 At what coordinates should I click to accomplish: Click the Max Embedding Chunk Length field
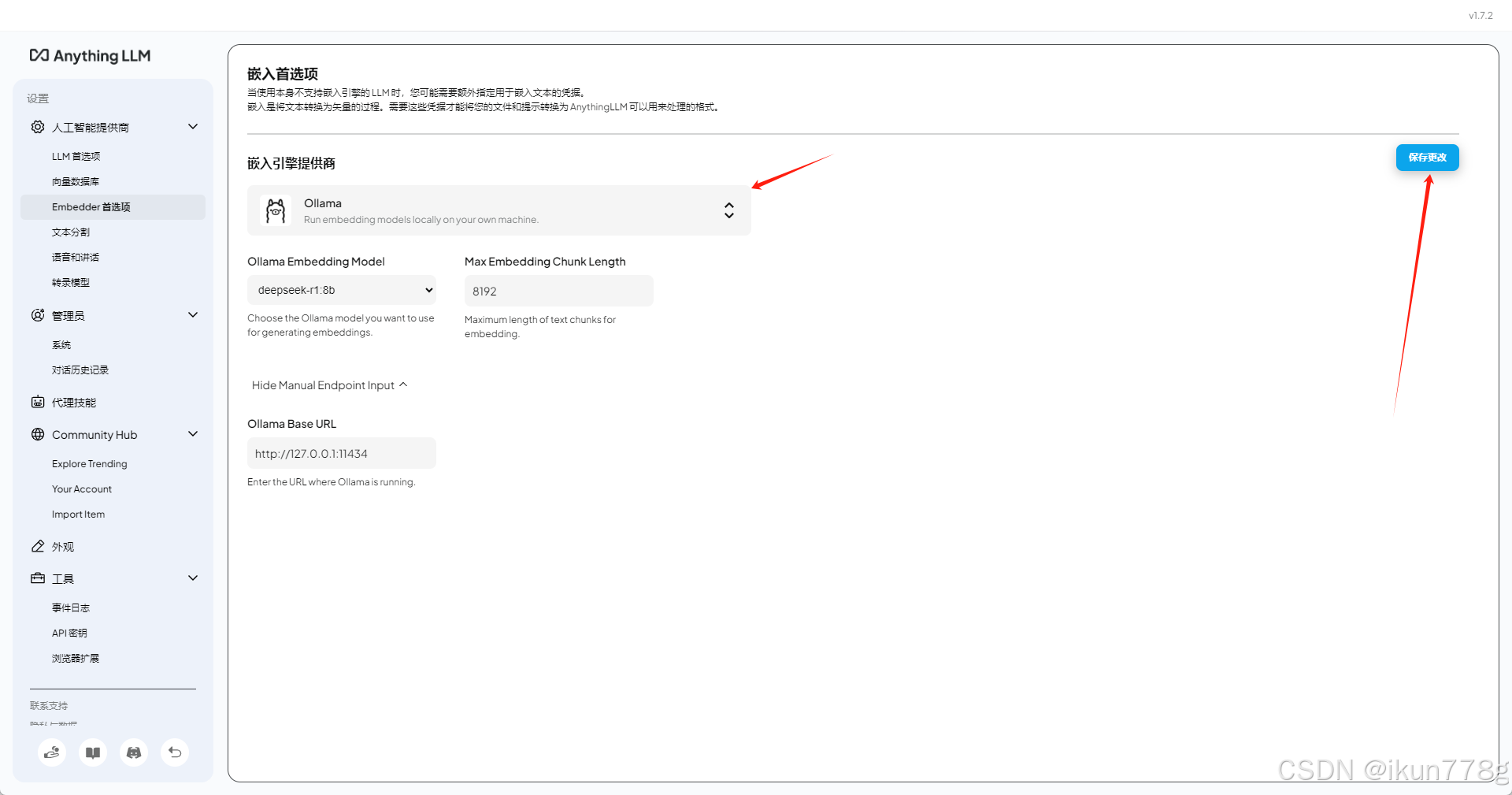click(559, 291)
